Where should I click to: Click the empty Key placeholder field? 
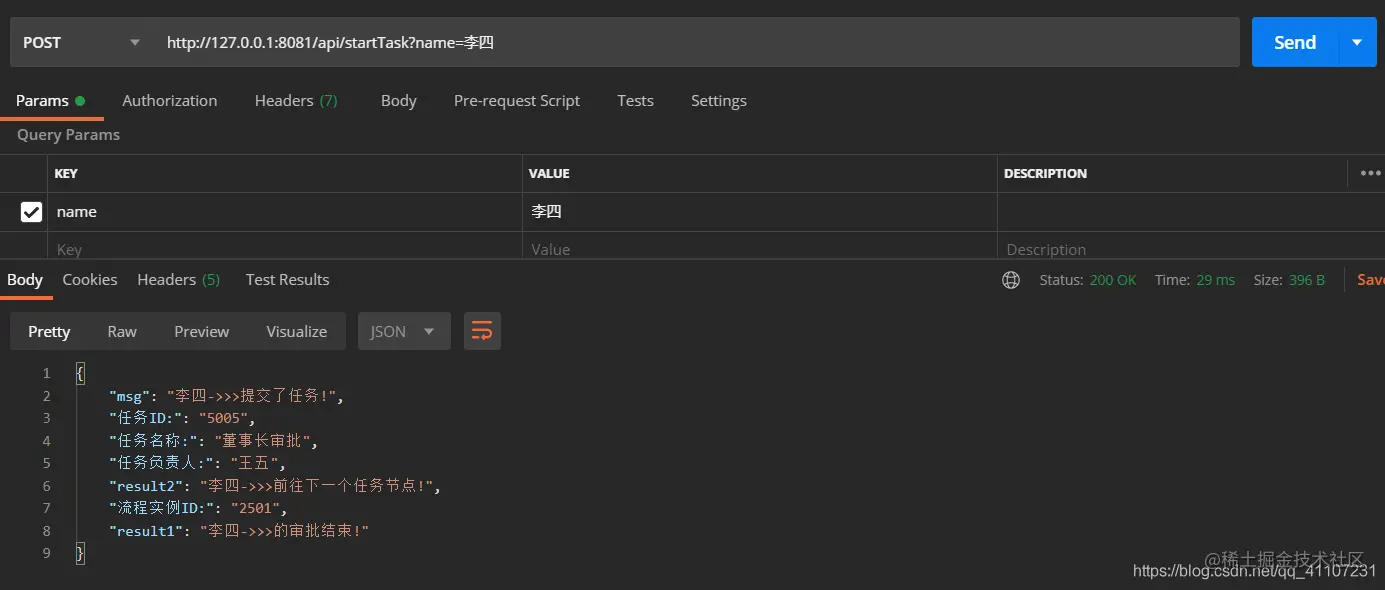[285, 248]
